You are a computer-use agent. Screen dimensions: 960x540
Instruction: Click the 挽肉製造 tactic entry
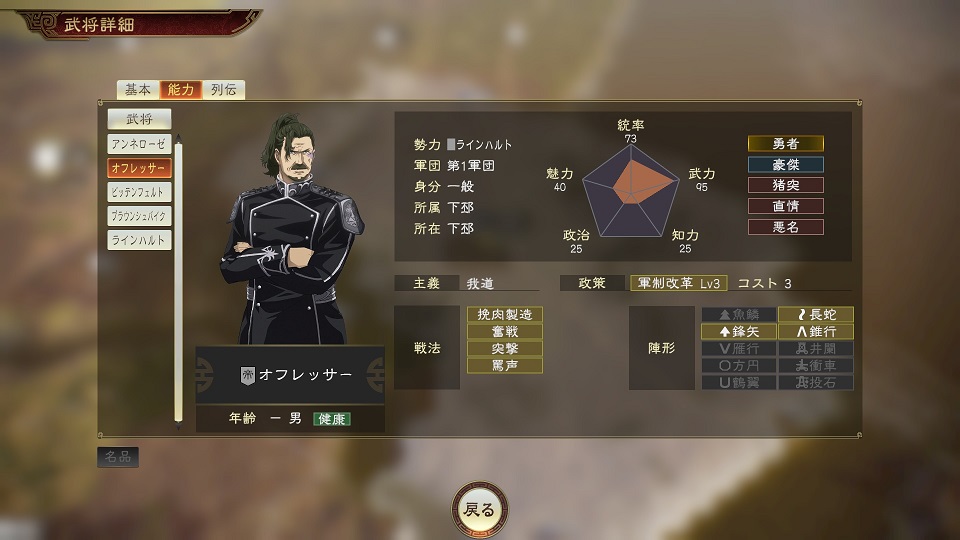[504, 315]
